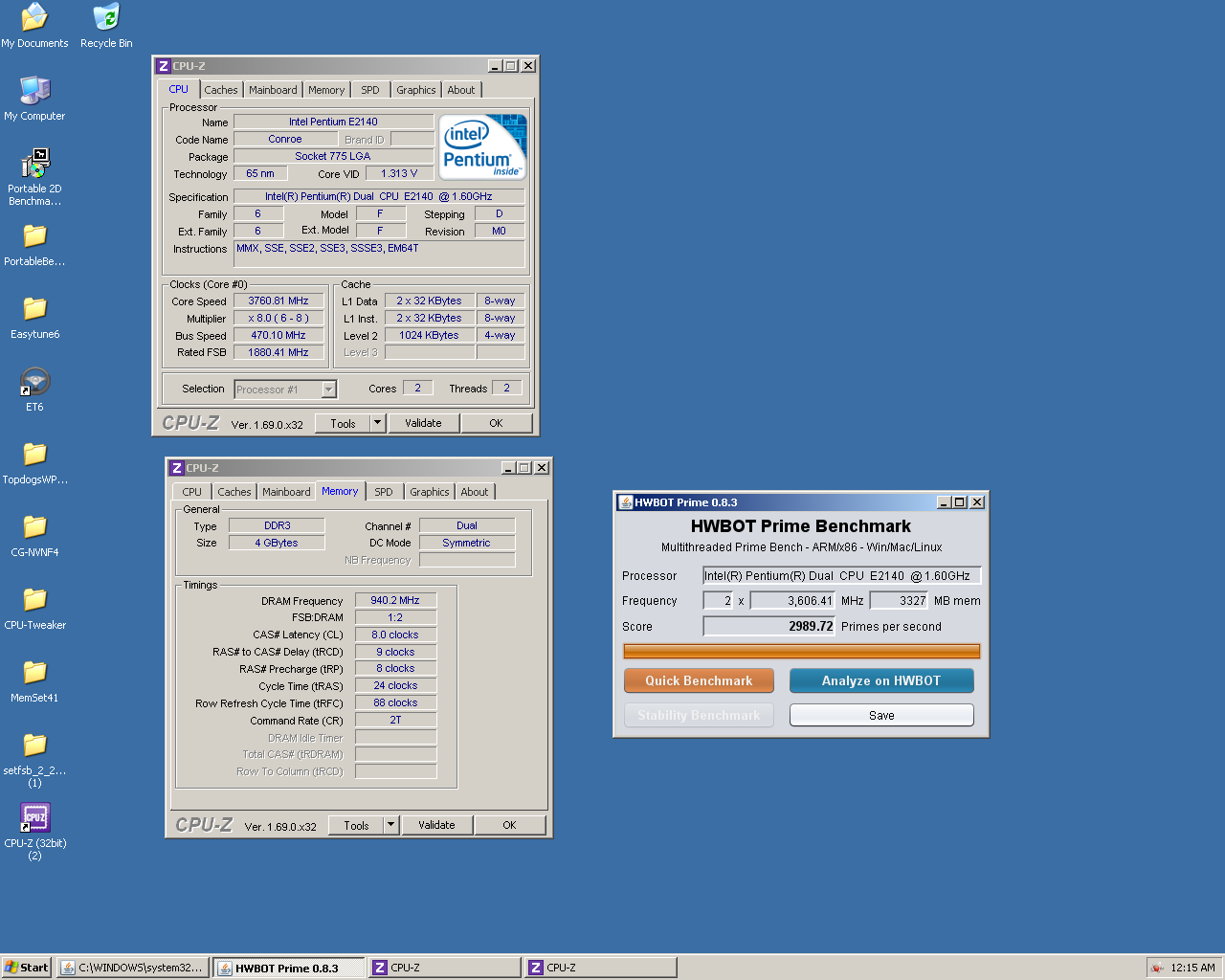Image resolution: width=1225 pixels, height=980 pixels.
Task: Click the HWBOT Prime title bar icon
Action: tap(626, 502)
